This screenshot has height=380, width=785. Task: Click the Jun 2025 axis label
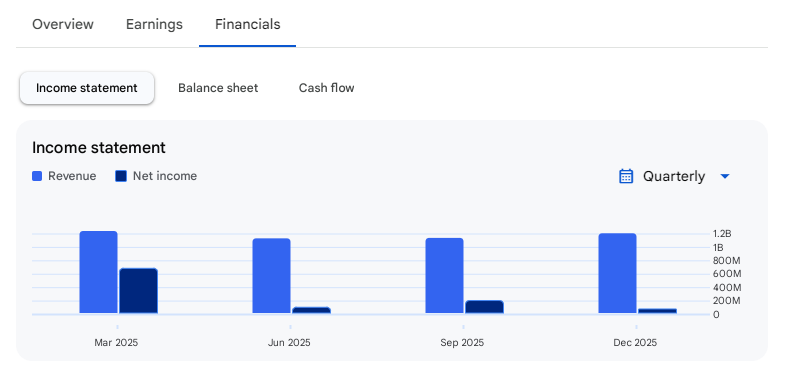tap(289, 343)
